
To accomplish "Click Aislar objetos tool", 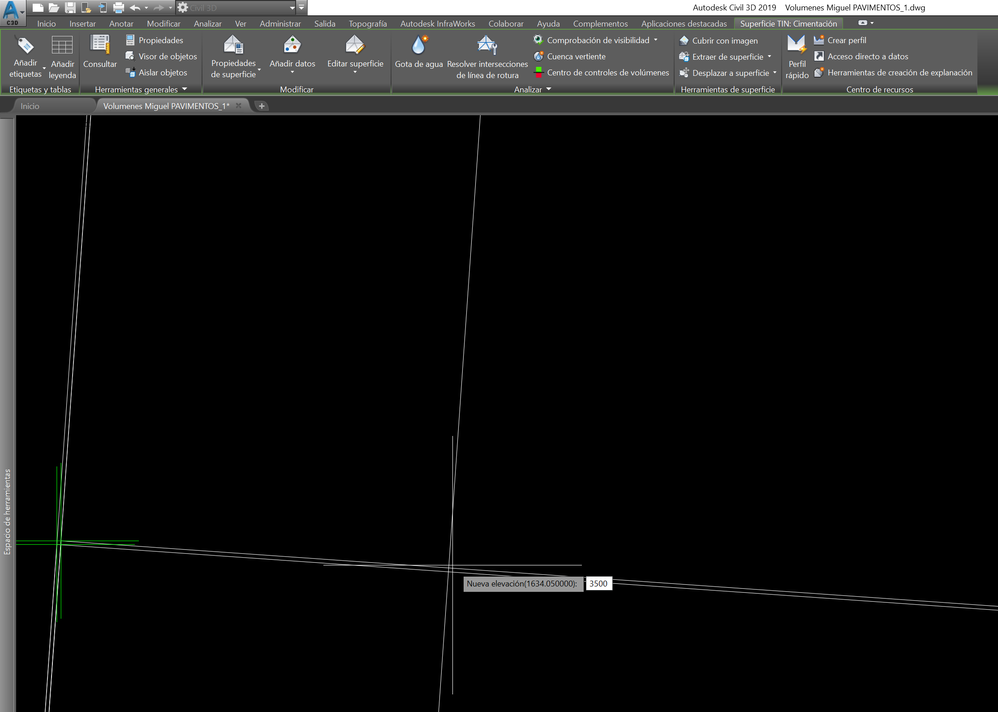I will point(156,73).
